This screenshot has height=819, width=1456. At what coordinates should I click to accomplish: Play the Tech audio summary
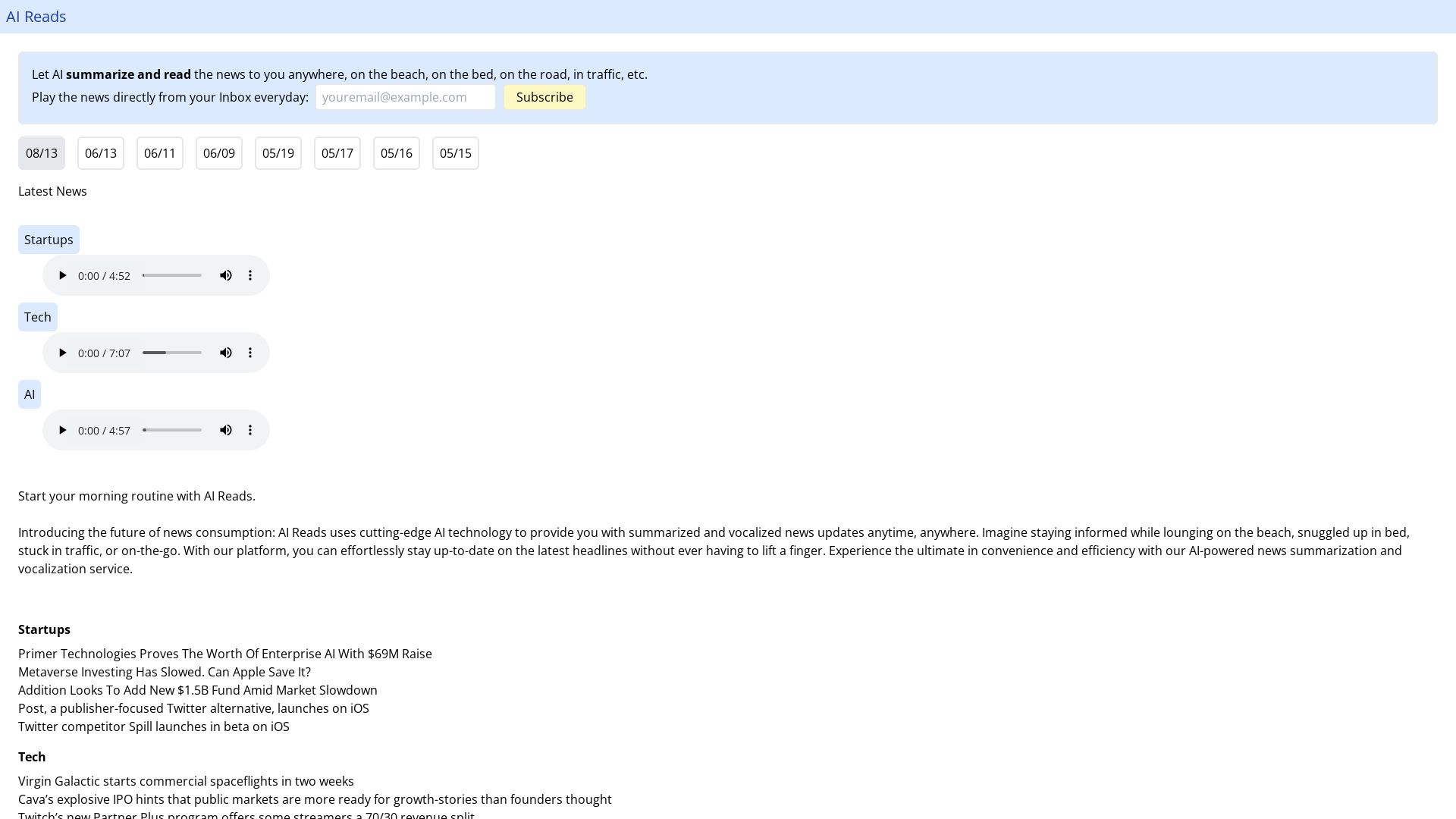click(x=63, y=353)
